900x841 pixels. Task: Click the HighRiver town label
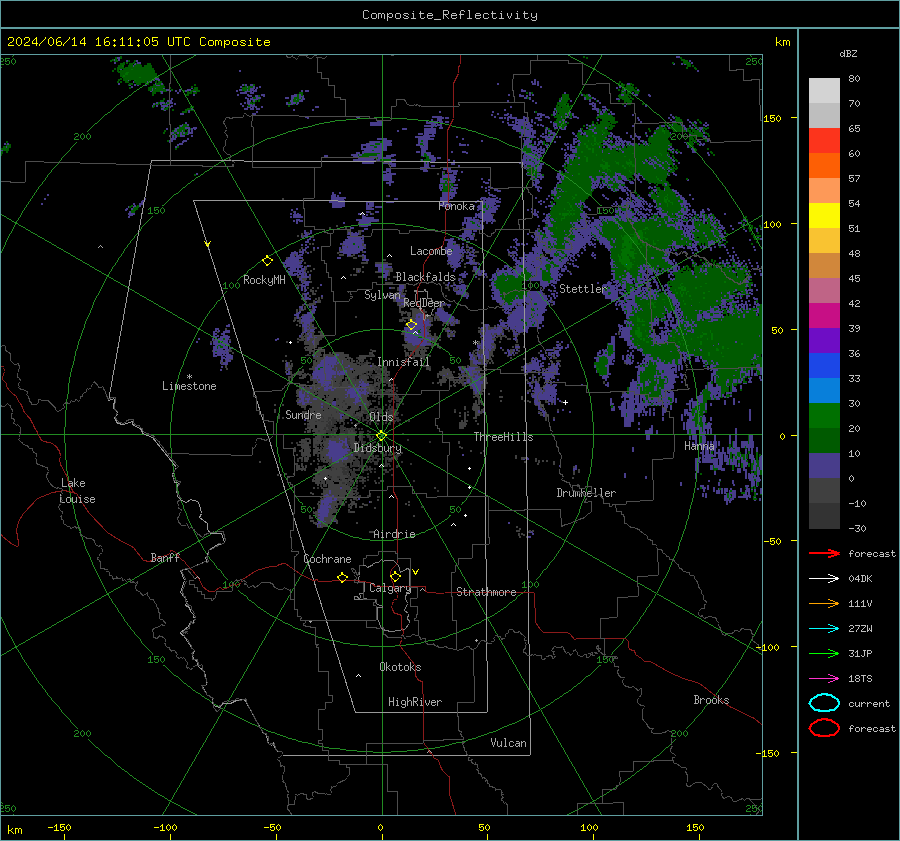pyautogui.click(x=415, y=702)
